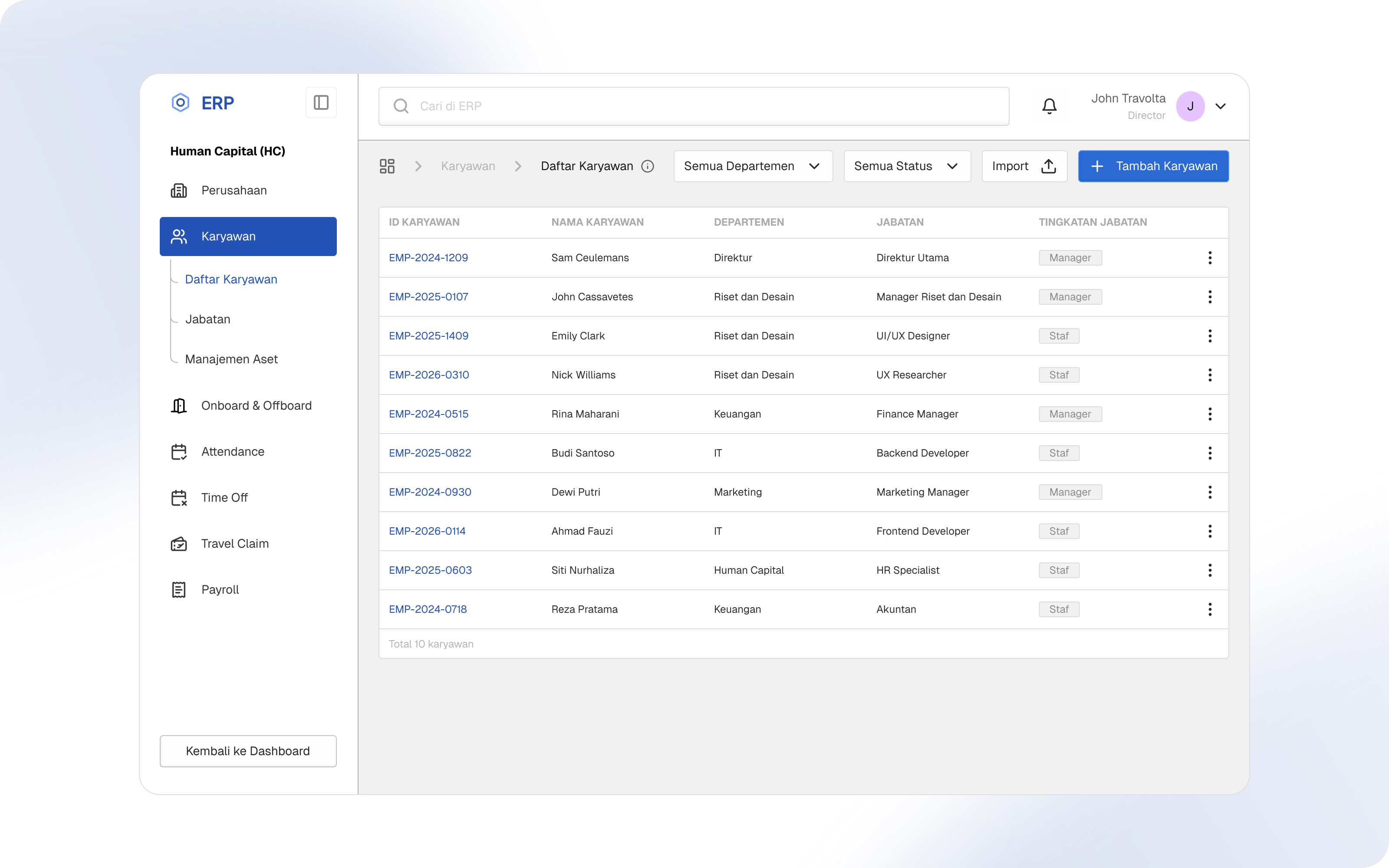Click Tambah Karyawan button
Viewport: 1389px width, 868px height.
[x=1153, y=167]
